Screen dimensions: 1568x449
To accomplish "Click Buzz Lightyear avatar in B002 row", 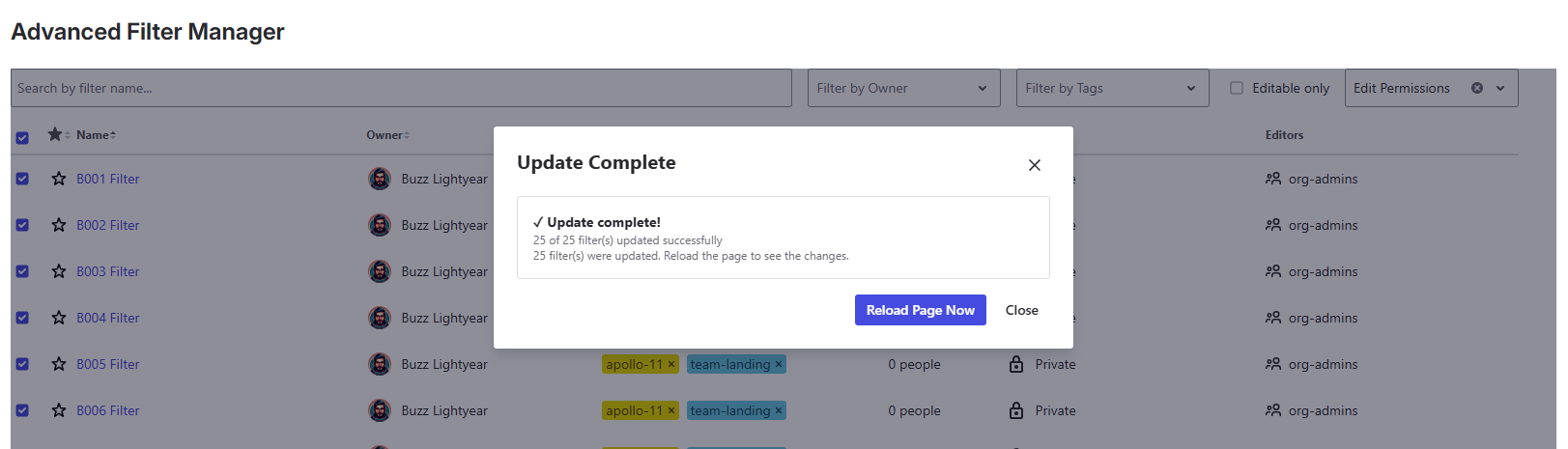I will 380,225.
